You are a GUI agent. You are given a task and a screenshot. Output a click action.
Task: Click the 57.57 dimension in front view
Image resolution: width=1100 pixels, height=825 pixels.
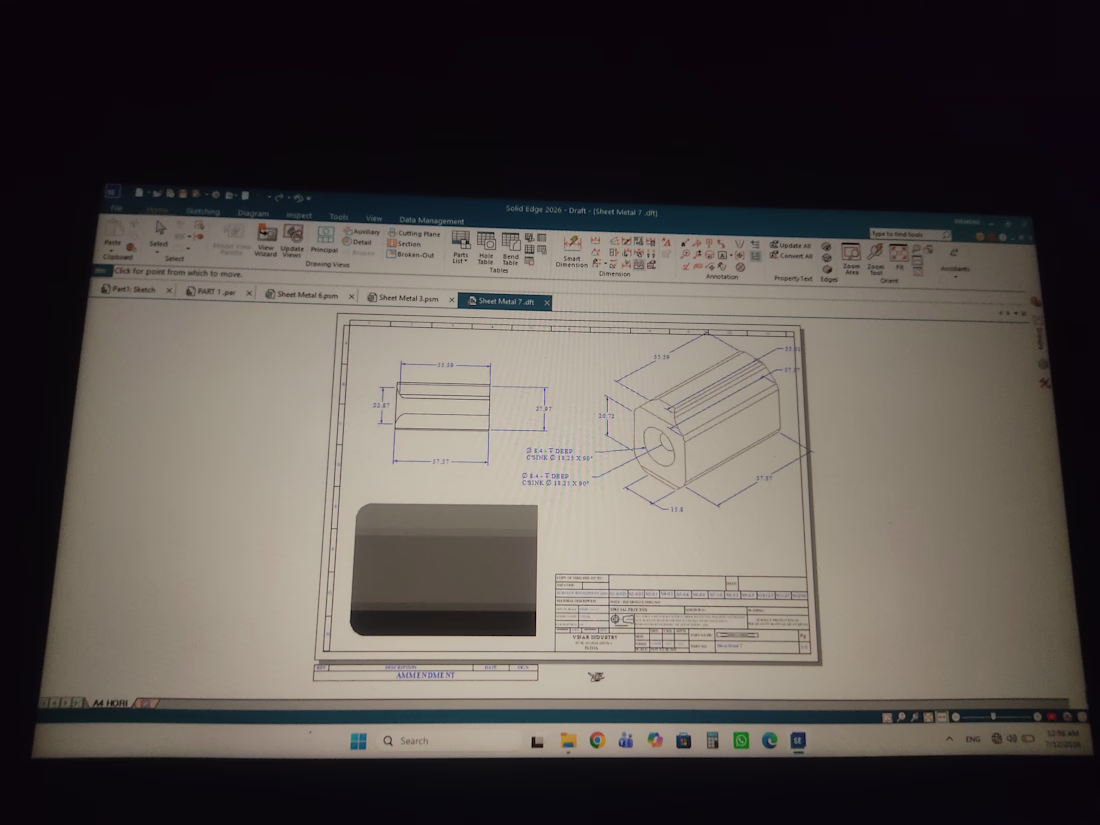tap(441, 462)
